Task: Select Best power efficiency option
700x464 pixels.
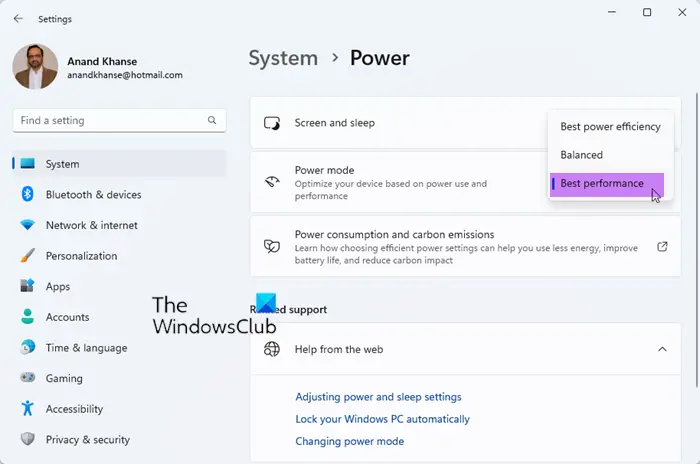Action: pos(610,126)
